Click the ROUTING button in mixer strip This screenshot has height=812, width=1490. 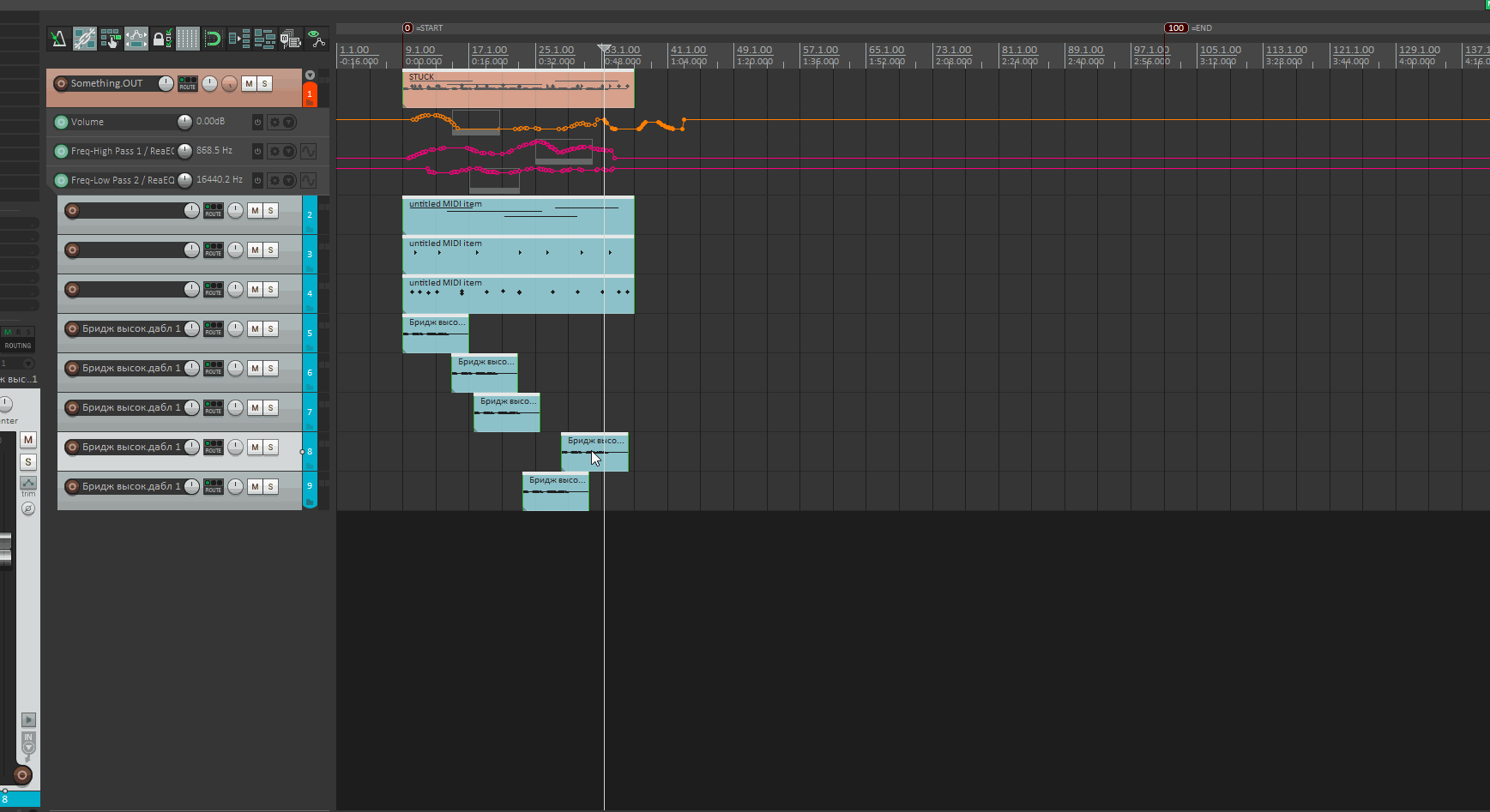pyautogui.click(x=17, y=346)
